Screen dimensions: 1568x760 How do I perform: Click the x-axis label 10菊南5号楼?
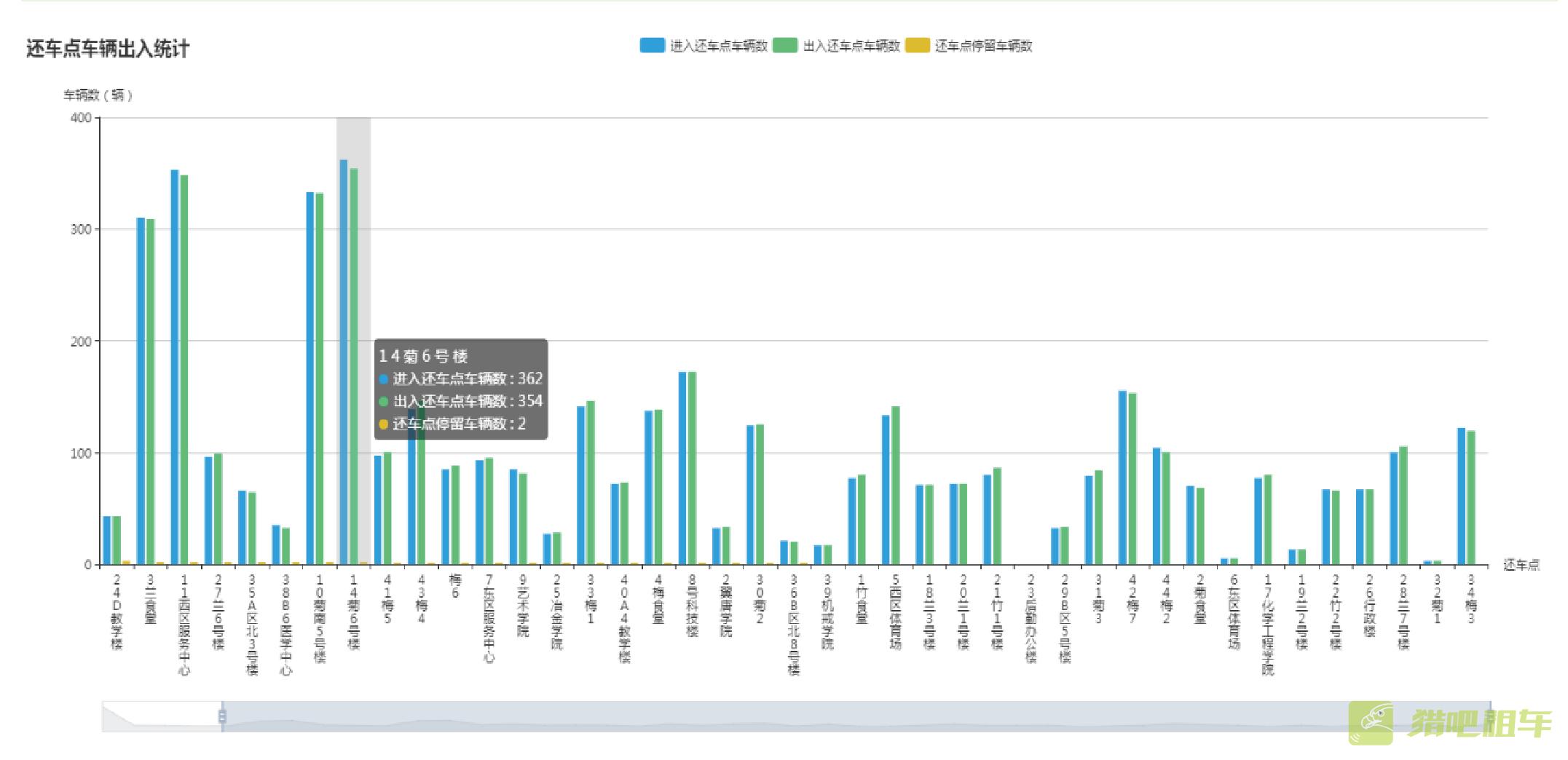320,618
